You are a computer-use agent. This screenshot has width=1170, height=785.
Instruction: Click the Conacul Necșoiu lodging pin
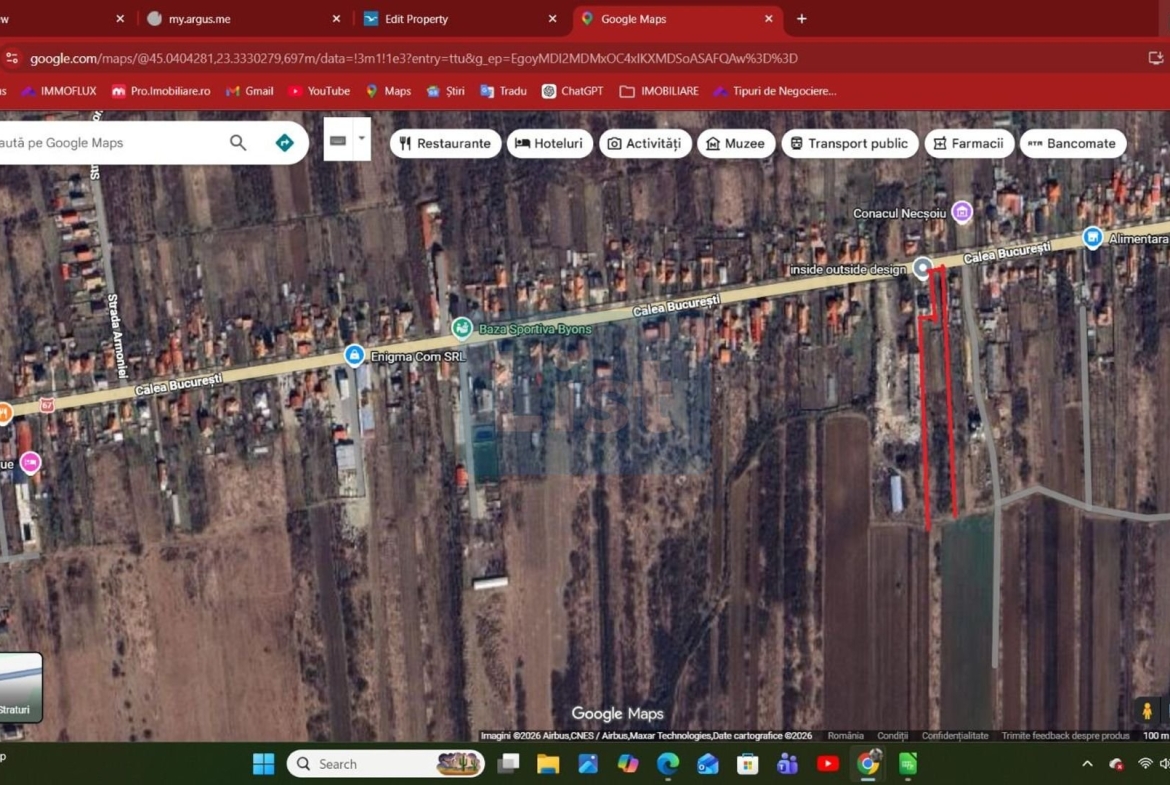(x=961, y=212)
